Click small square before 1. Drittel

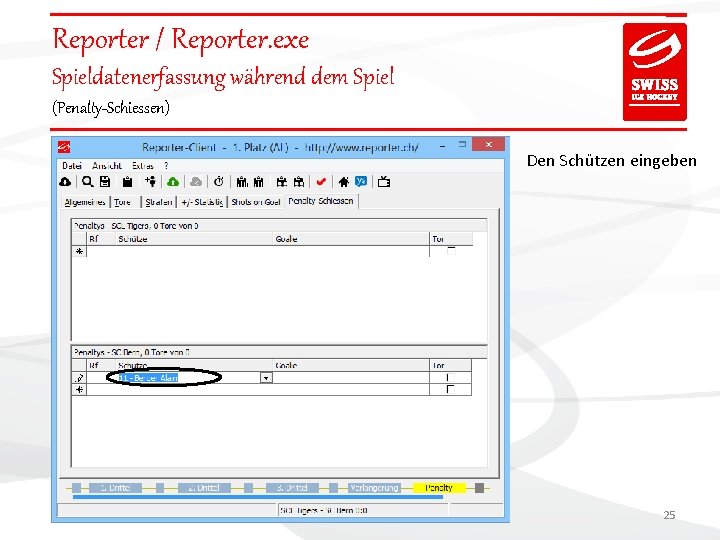[76, 488]
